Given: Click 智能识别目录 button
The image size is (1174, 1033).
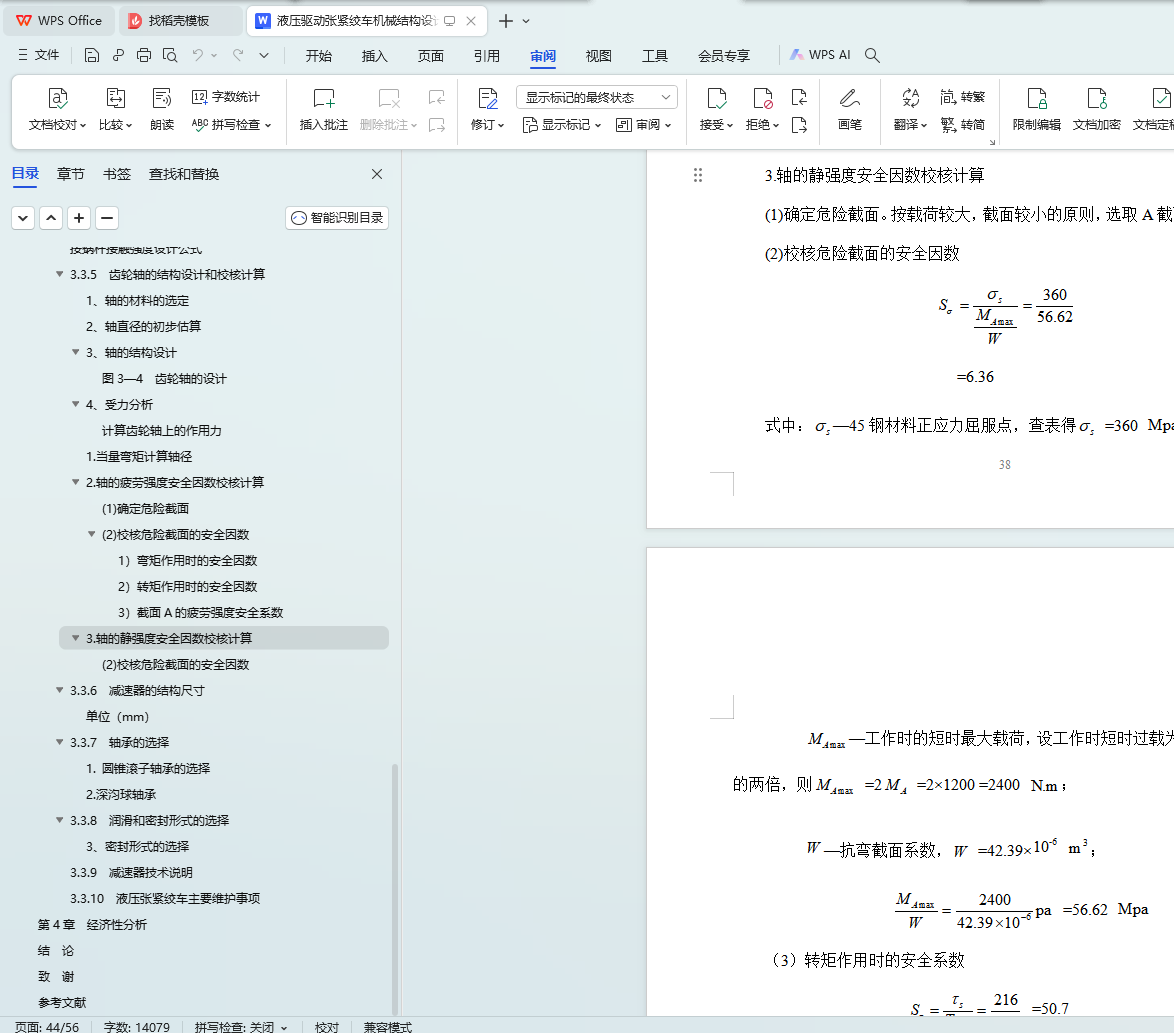Looking at the screenshot, I should 337,218.
